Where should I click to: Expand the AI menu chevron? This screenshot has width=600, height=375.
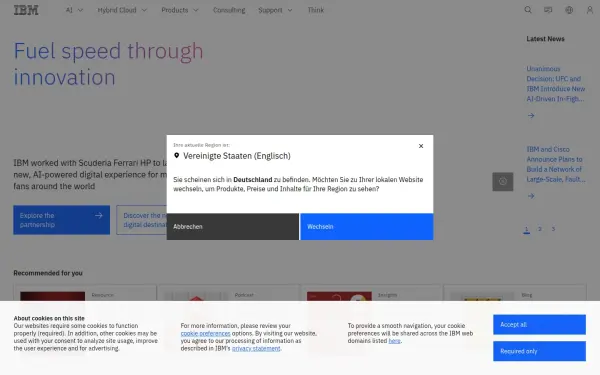coord(80,10)
